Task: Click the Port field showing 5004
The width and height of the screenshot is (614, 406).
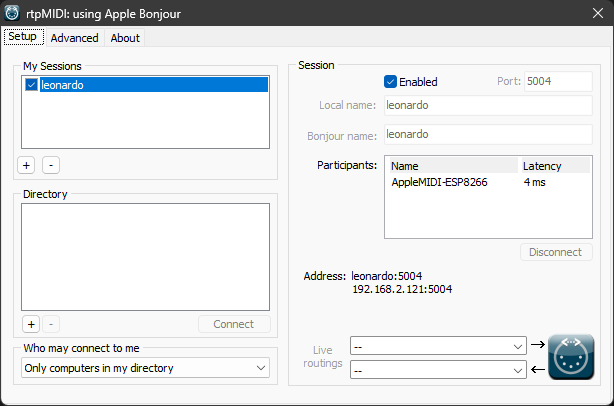Action: (x=558, y=81)
